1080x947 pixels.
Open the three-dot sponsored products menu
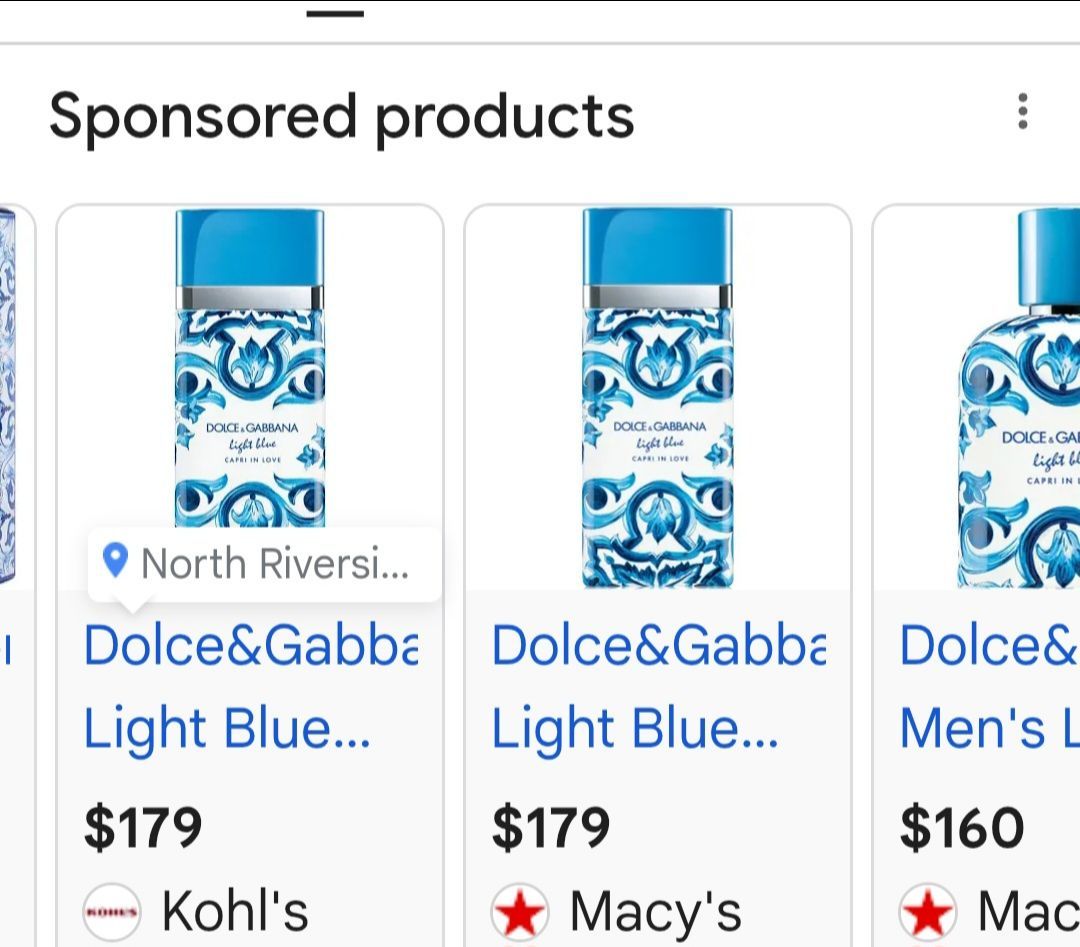(1023, 111)
